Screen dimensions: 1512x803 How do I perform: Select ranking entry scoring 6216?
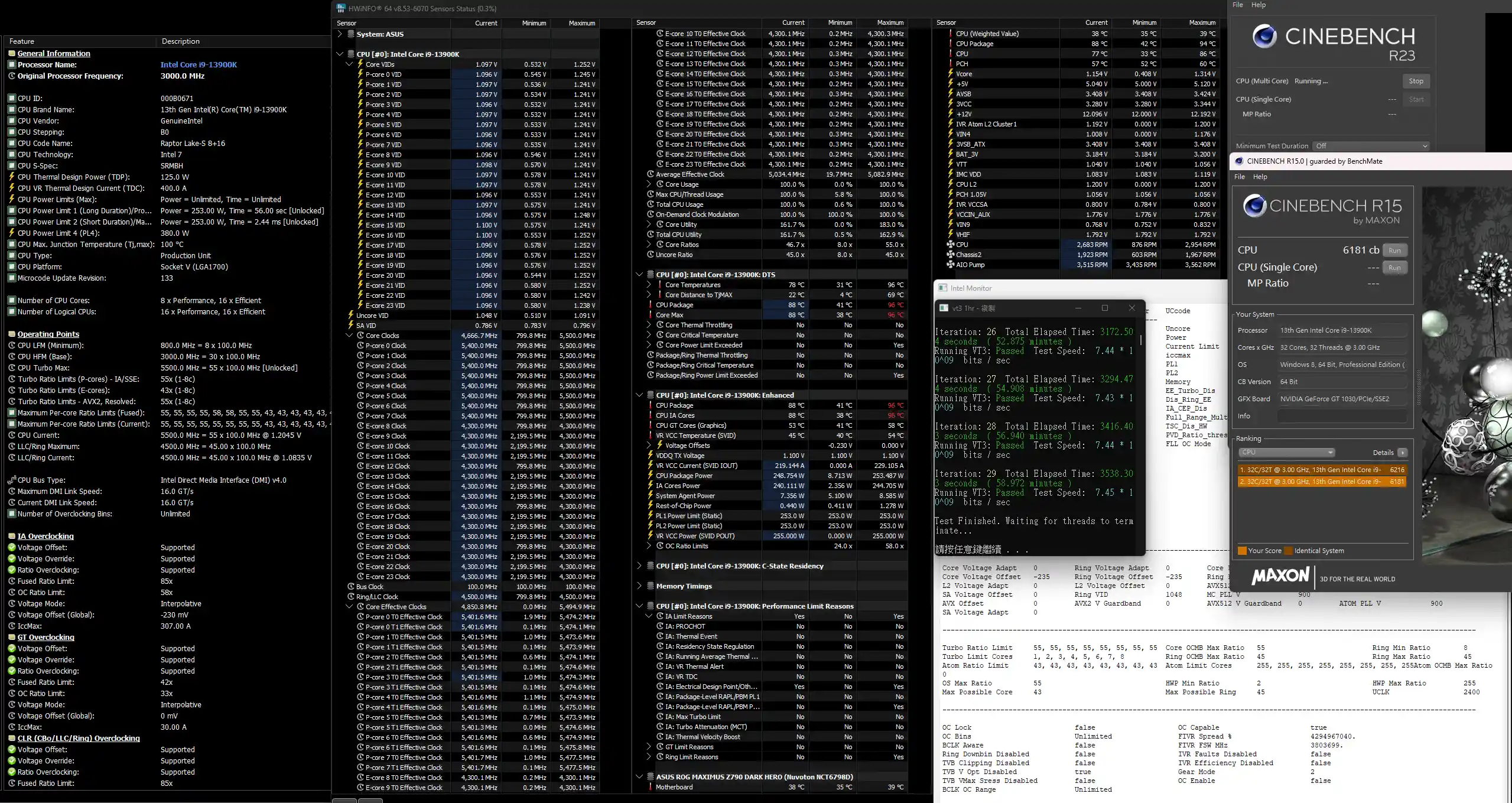pos(1322,470)
